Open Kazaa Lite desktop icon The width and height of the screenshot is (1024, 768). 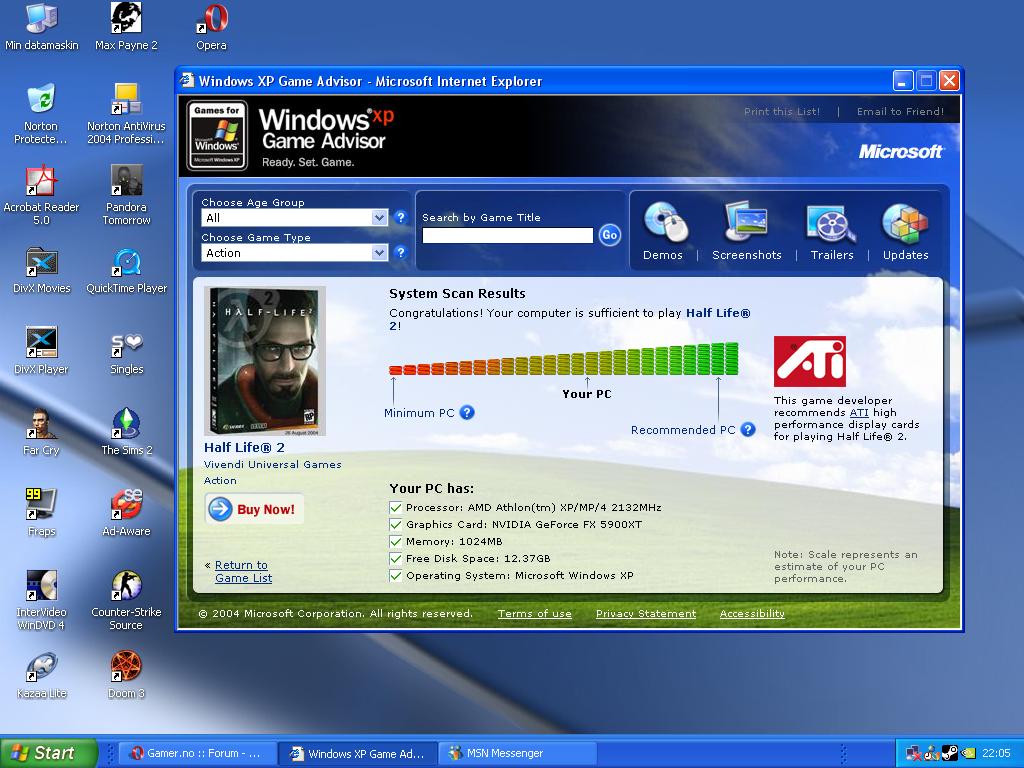[41, 675]
